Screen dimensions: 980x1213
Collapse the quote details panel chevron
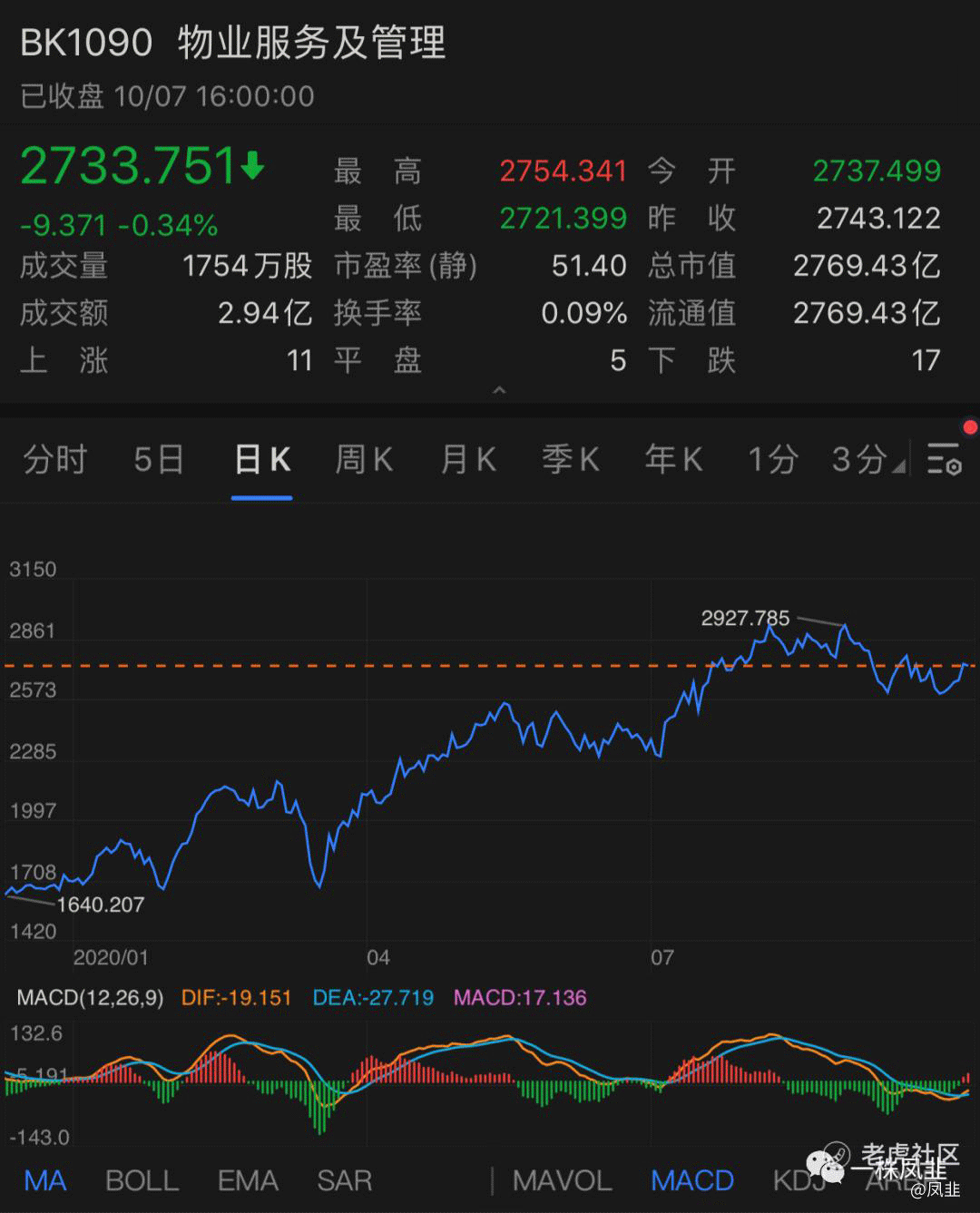[498, 390]
